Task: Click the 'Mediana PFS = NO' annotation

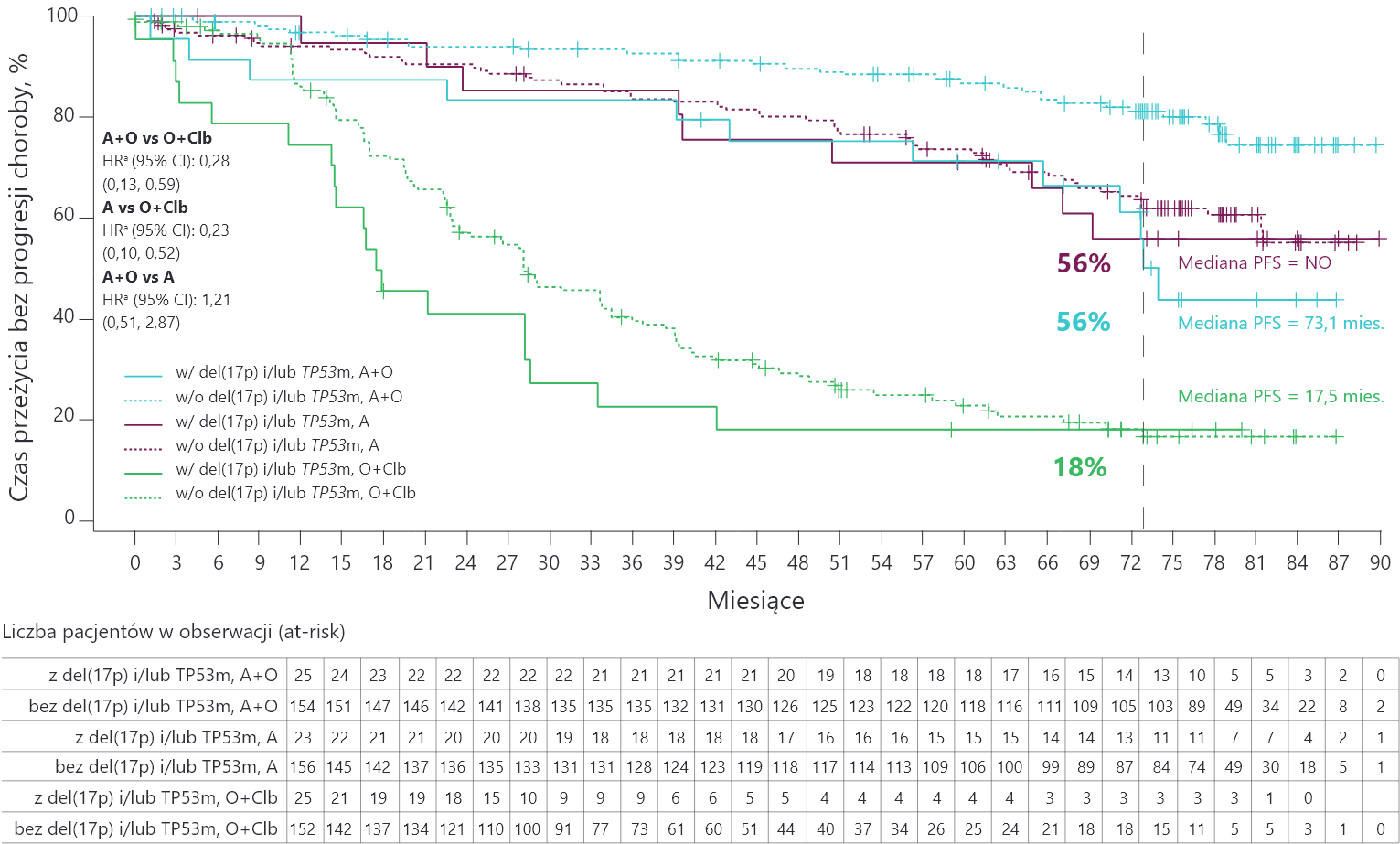Action: tap(1254, 263)
